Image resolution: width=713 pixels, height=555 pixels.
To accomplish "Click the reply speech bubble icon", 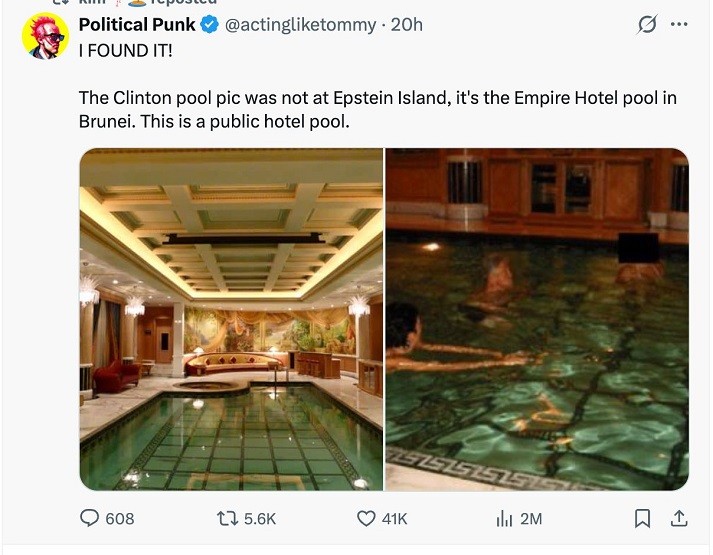I will pos(89,518).
